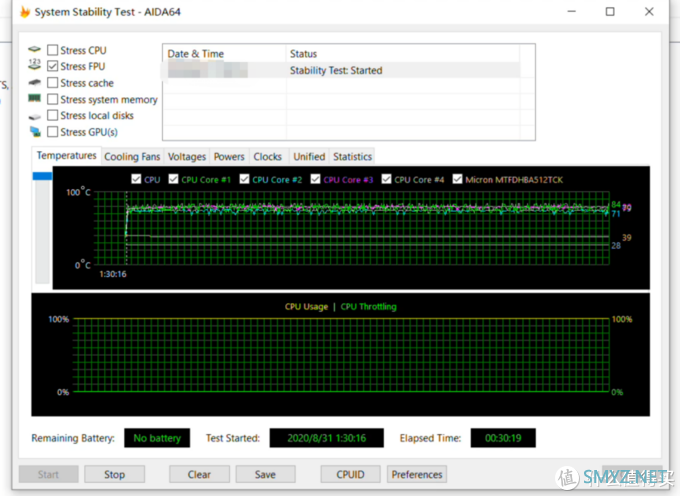Click the 123 icon beside Stress FPU
Image resolution: width=680 pixels, height=496 pixels.
(34, 65)
